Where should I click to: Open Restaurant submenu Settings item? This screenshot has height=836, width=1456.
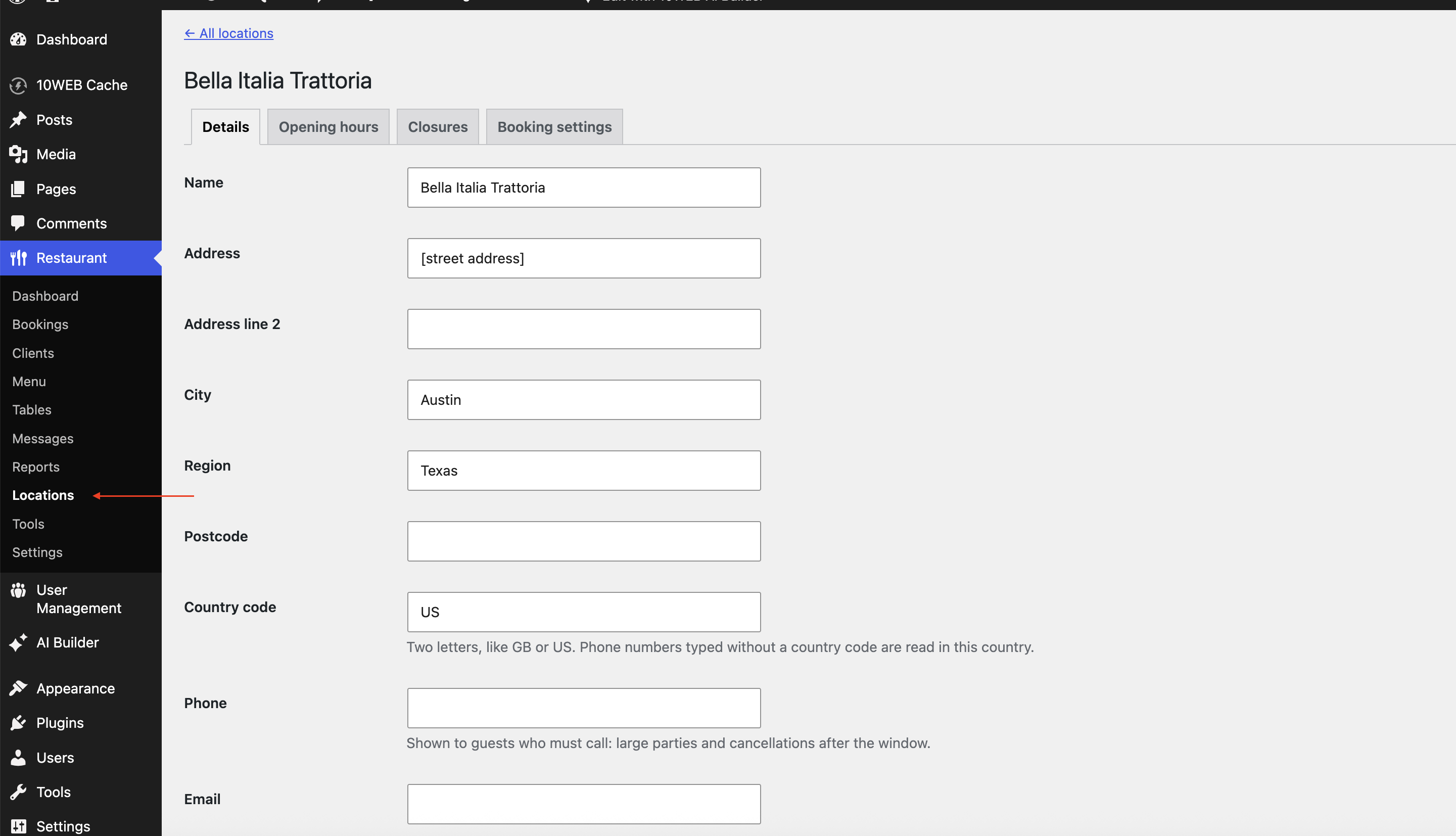(37, 552)
